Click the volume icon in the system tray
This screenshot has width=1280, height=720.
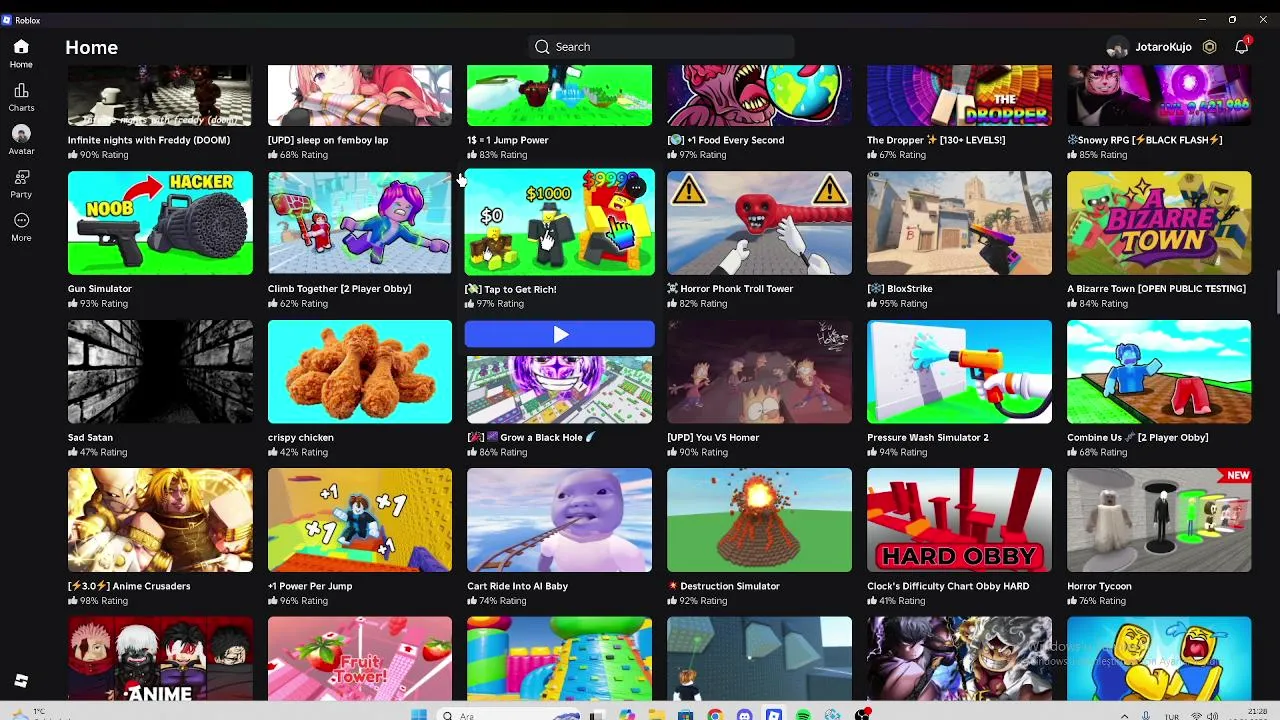(1212, 716)
